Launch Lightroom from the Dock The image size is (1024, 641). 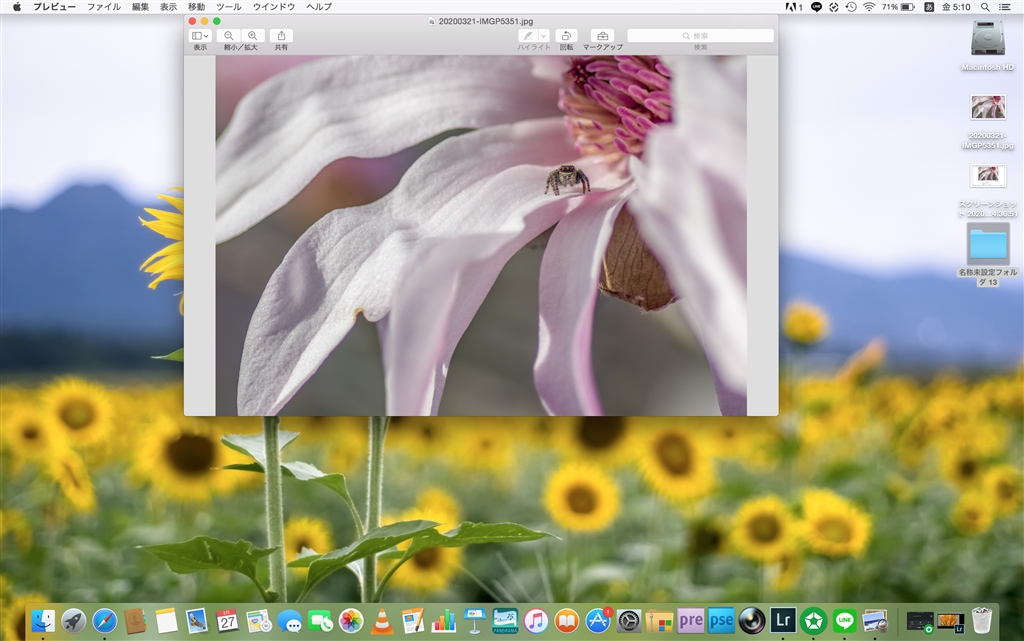tap(783, 620)
